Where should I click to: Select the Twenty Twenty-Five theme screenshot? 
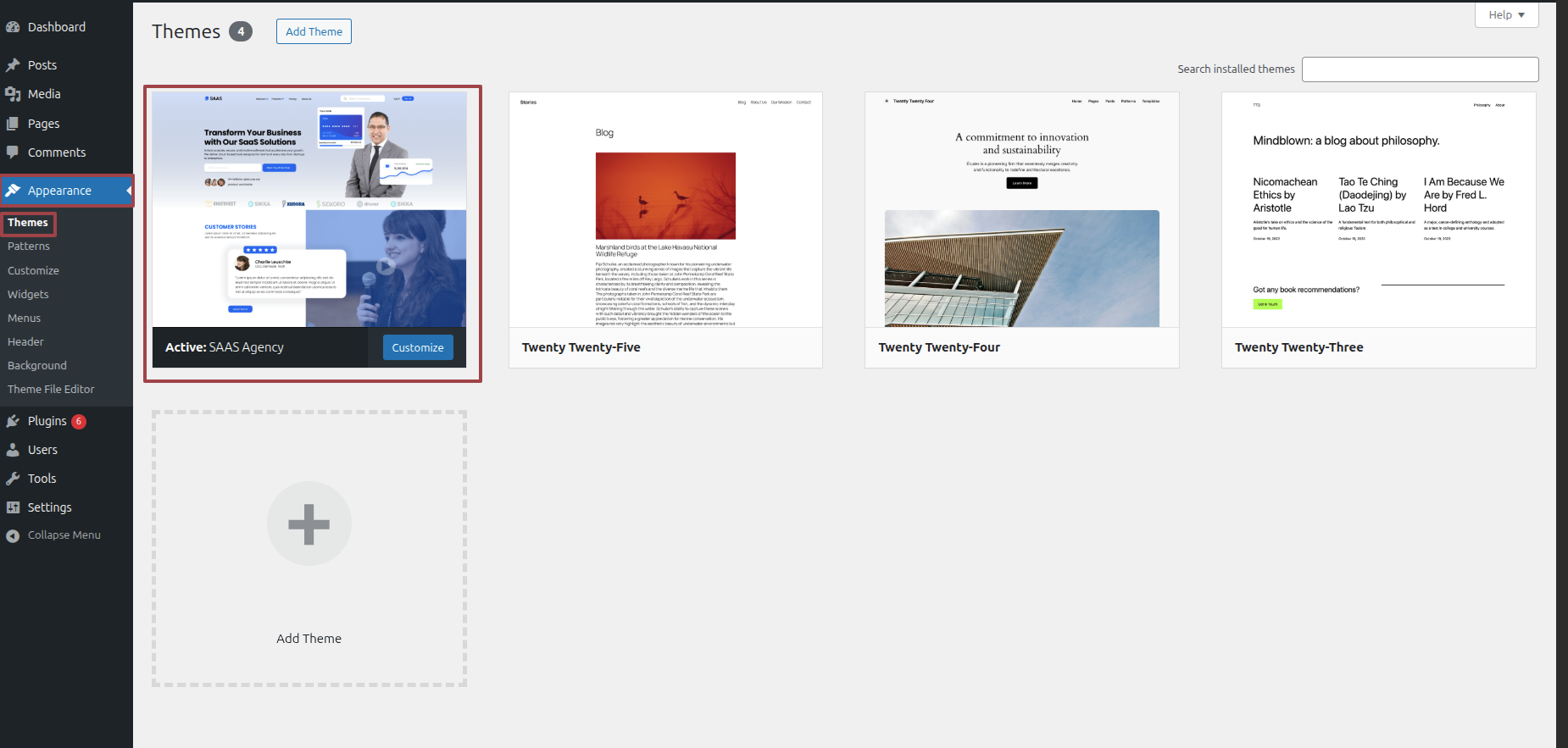point(665,209)
